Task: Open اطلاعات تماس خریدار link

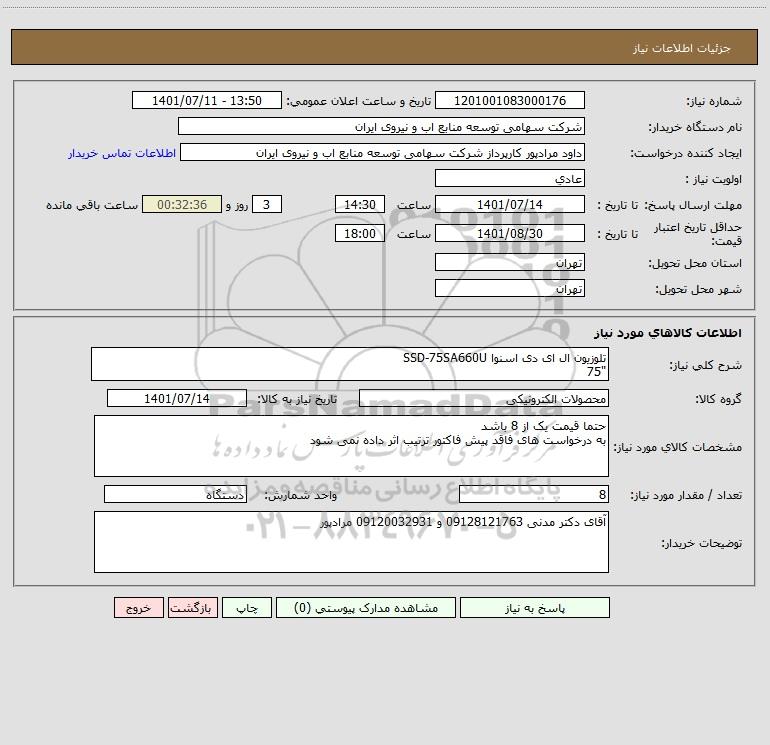Action: click(122, 153)
